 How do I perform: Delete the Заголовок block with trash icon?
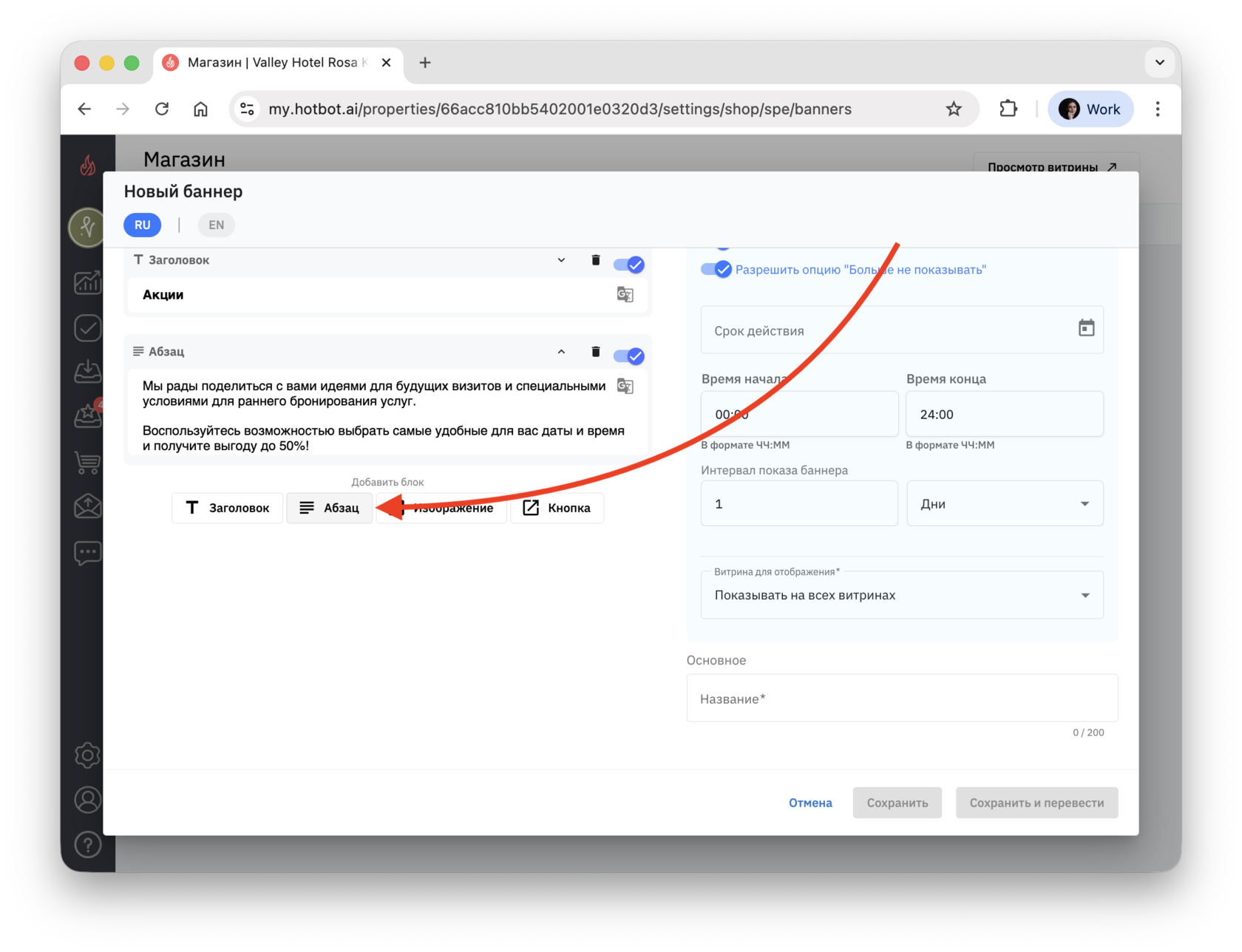(595, 260)
